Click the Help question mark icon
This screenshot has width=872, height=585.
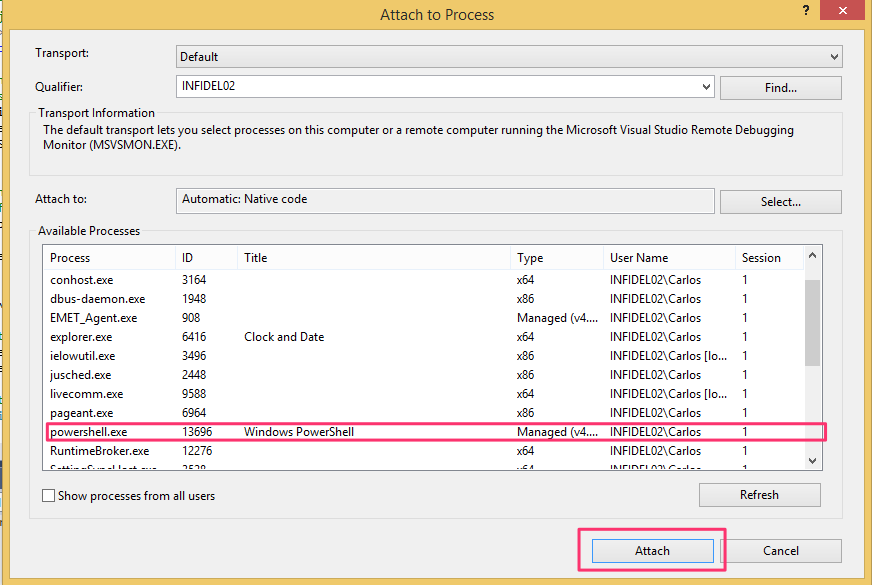pyautogui.click(x=804, y=9)
